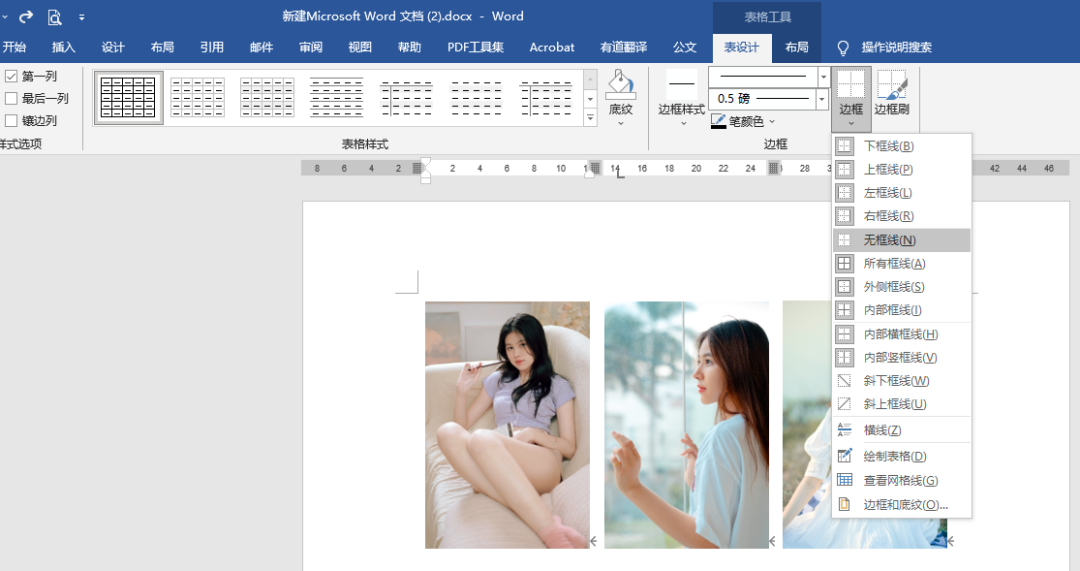
Task: Pick the 笔颜色 pen color swatch icon
Action: pyautogui.click(x=718, y=121)
